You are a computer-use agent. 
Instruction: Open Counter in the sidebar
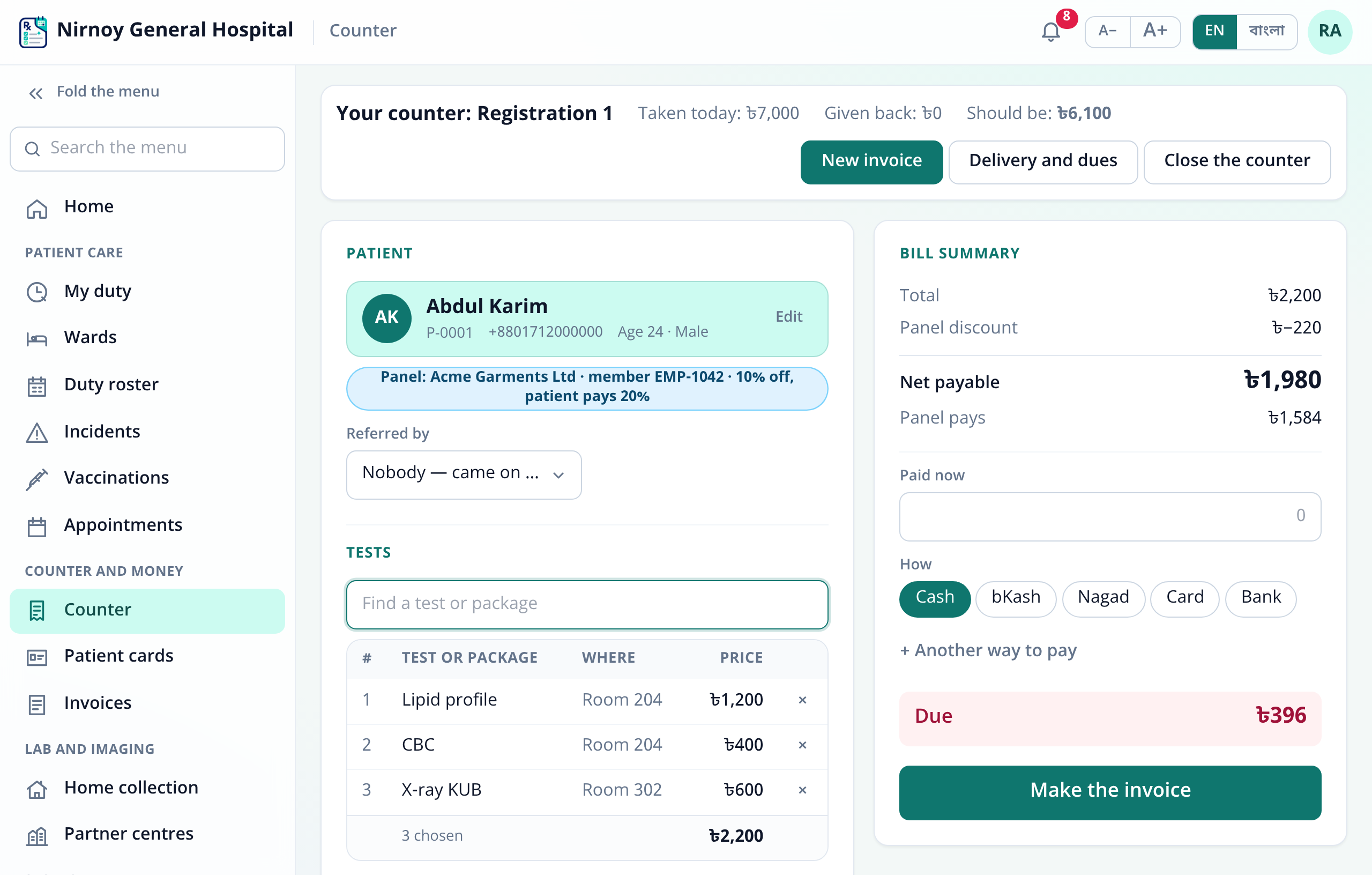[147, 610]
